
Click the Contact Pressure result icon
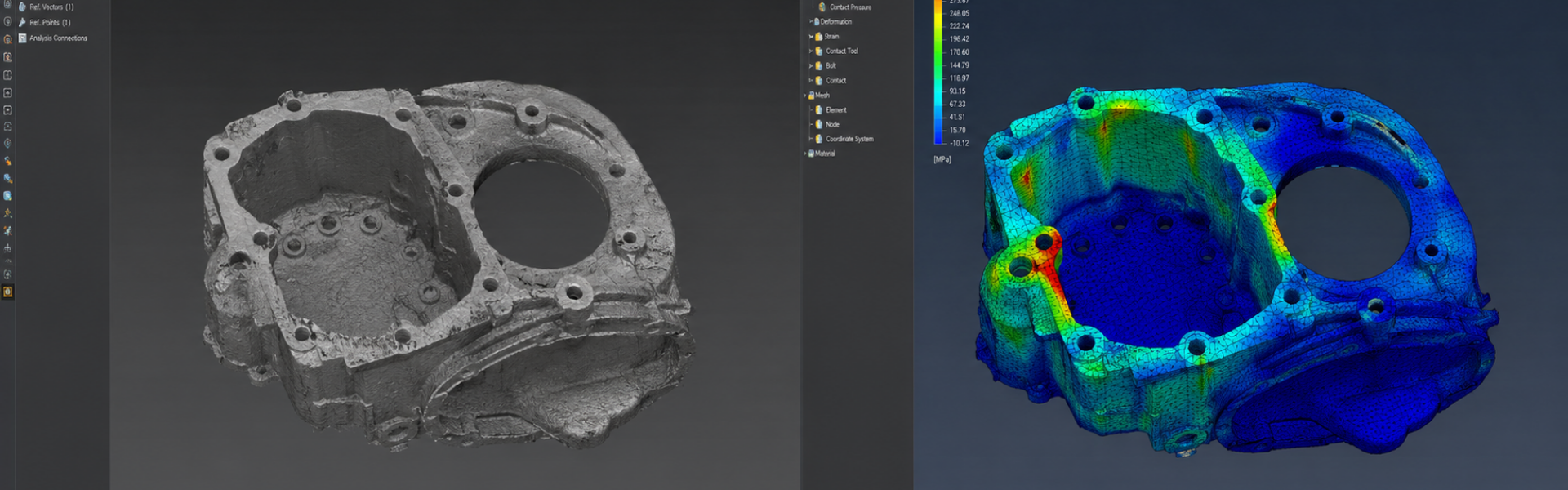822,7
